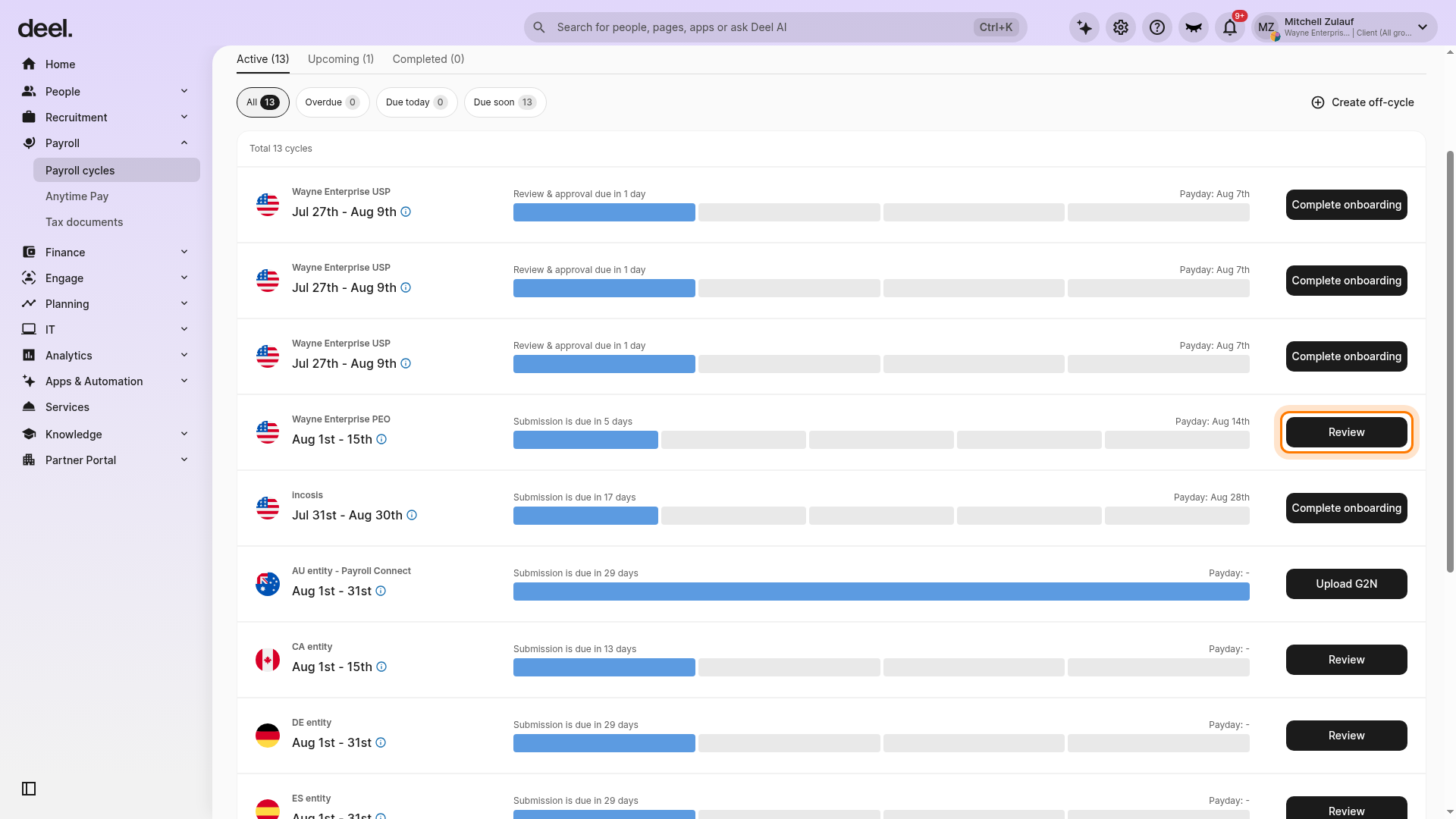This screenshot has height=819, width=1456.
Task: Select the Due today filter chip
Action: [x=417, y=102]
